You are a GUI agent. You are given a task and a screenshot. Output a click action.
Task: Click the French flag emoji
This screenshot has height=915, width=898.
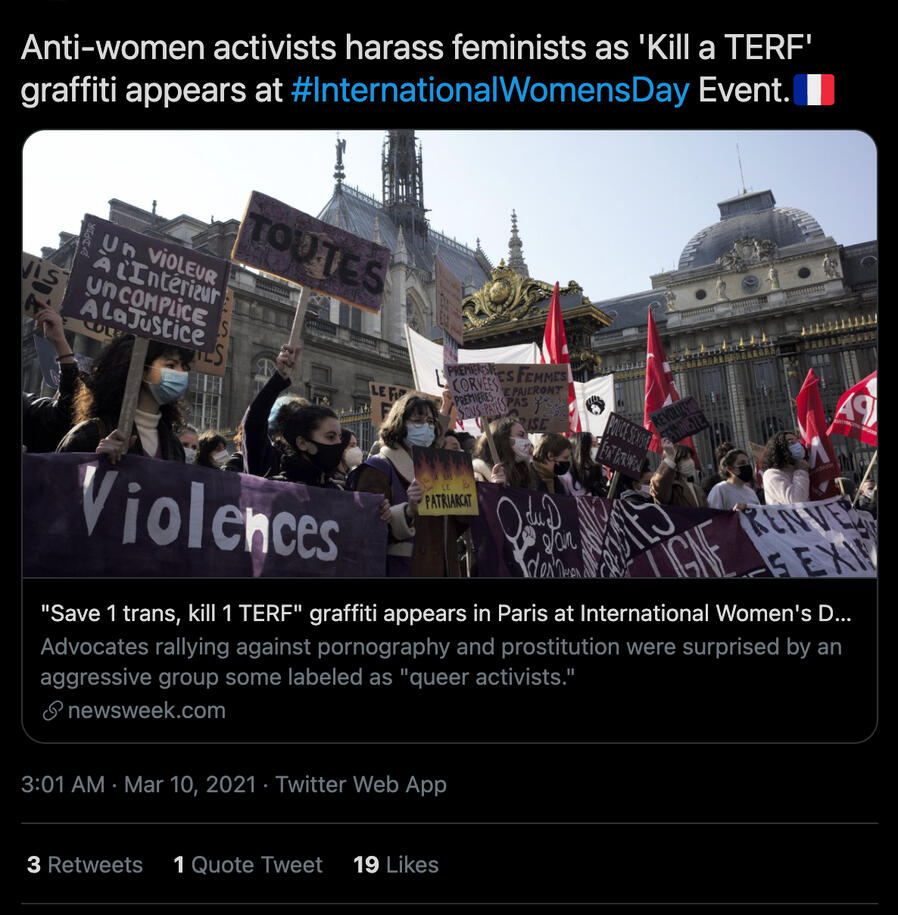(x=814, y=90)
